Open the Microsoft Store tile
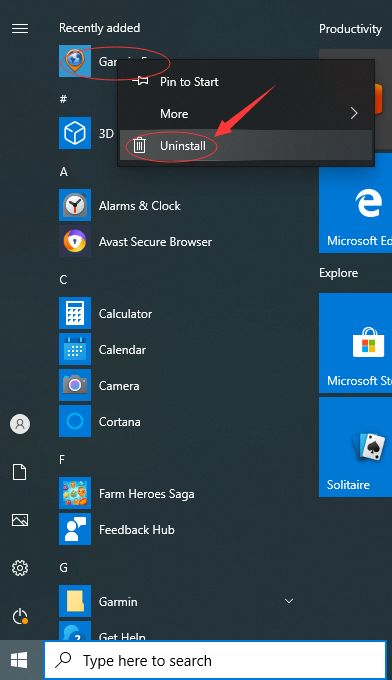The width and height of the screenshot is (392, 680). pos(356,343)
